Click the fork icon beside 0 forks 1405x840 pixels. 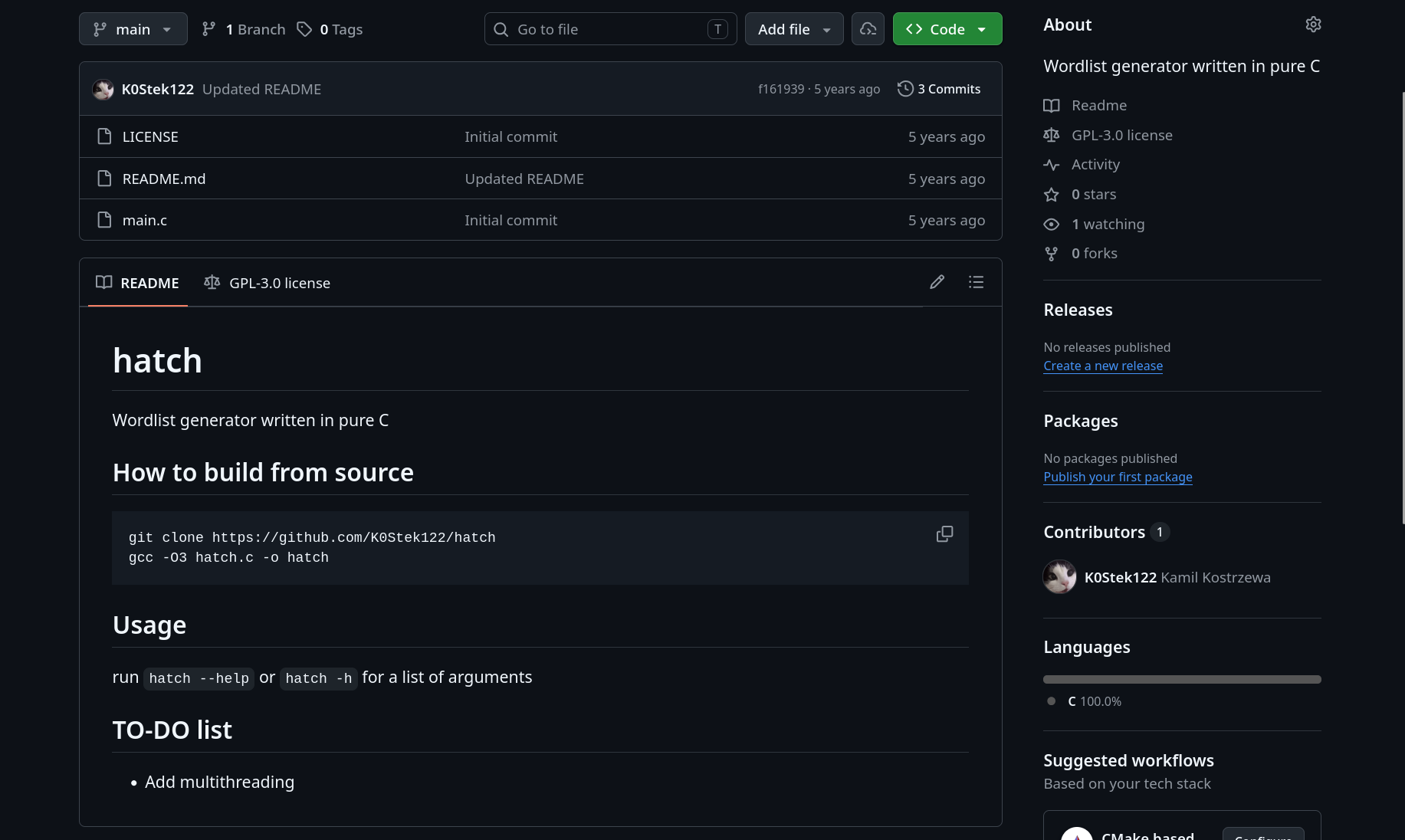point(1051,254)
